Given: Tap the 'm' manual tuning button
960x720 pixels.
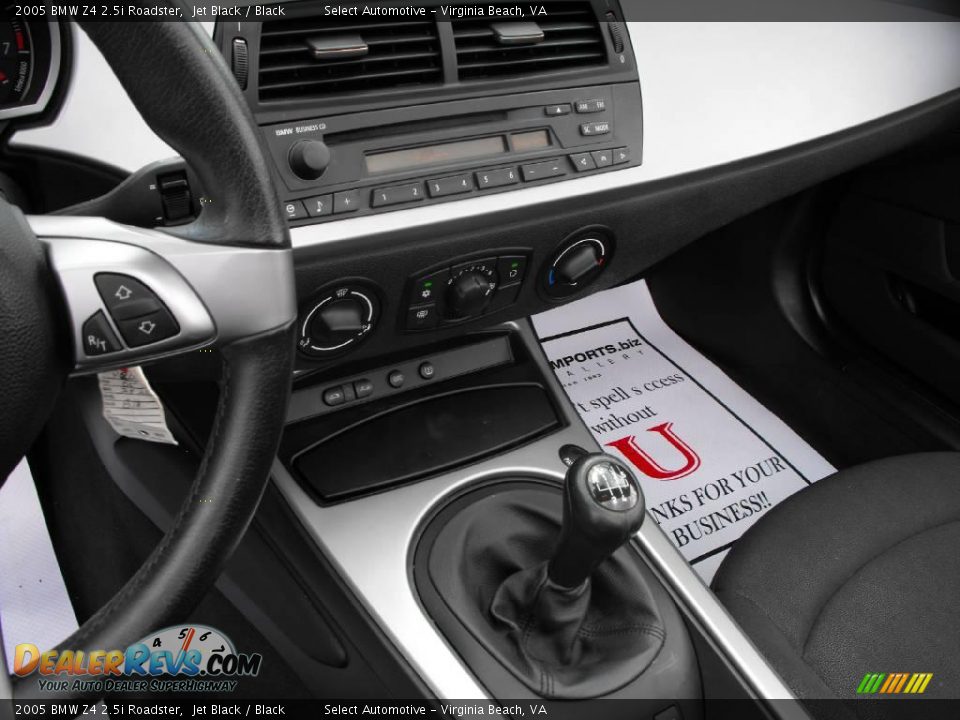Looking at the screenshot, I should [603, 159].
